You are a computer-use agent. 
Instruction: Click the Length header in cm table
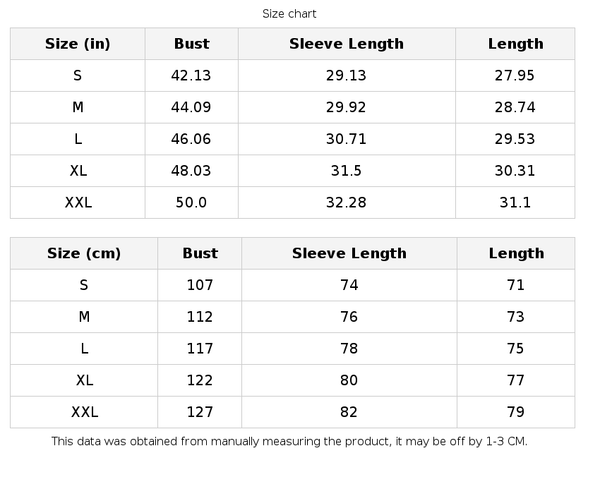coord(516,253)
